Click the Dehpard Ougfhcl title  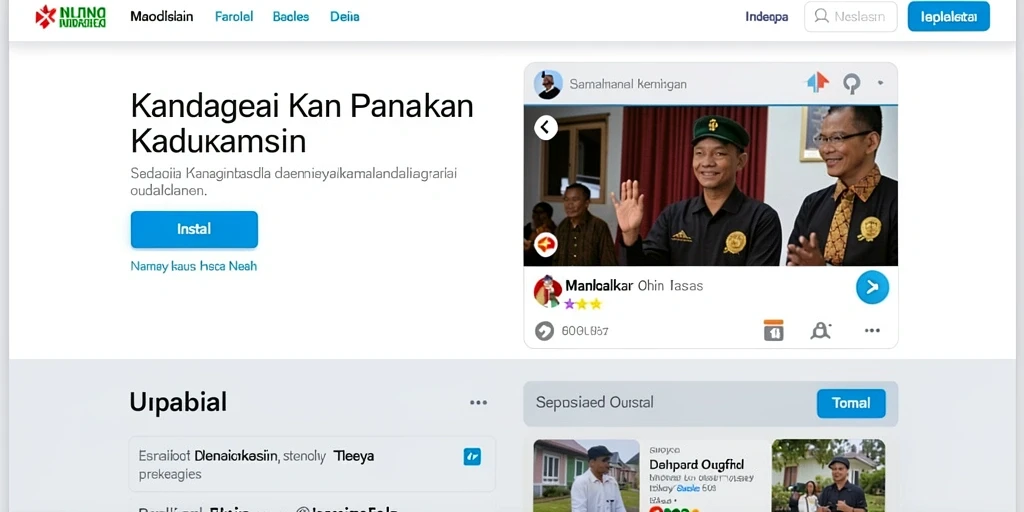pos(697,465)
